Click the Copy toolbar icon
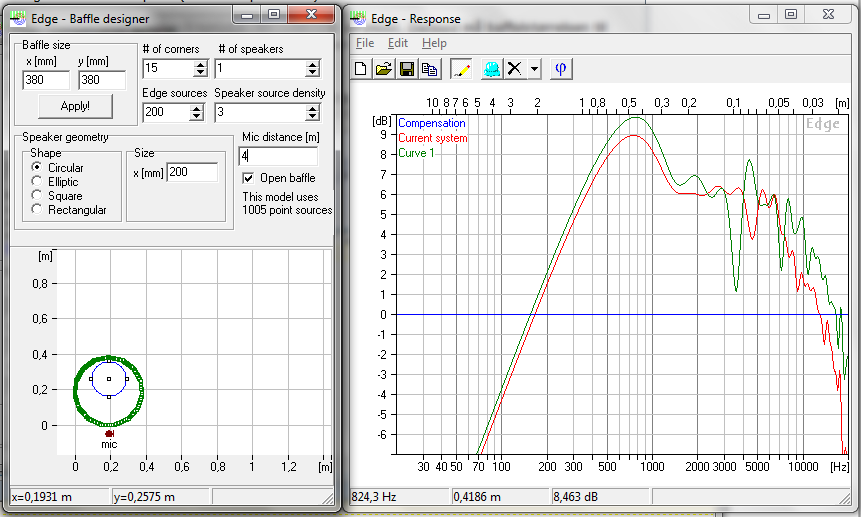Image resolution: width=861 pixels, height=517 pixels. pos(429,69)
